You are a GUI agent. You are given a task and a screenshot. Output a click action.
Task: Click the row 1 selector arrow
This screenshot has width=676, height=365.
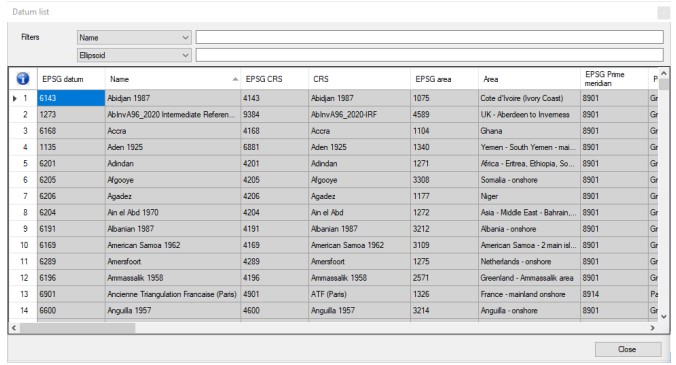(15, 98)
